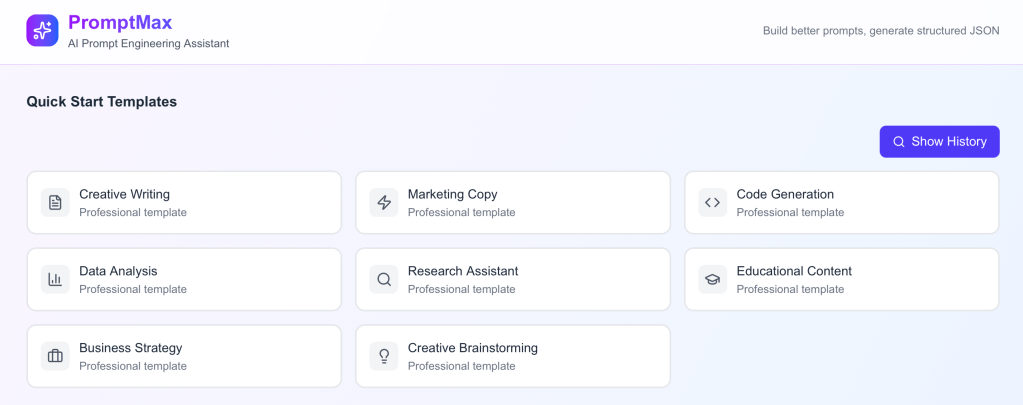Screen dimensions: 1023x405
Task: Click the briefcase icon for Business Strategy
Action: tap(55, 356)
